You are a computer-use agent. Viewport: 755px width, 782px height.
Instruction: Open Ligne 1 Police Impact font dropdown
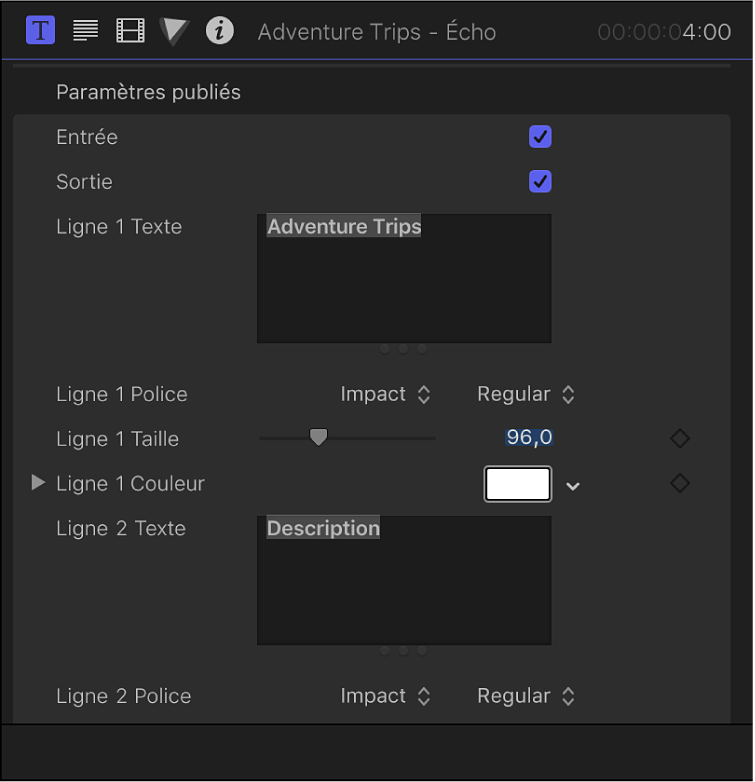pos(385,394)
